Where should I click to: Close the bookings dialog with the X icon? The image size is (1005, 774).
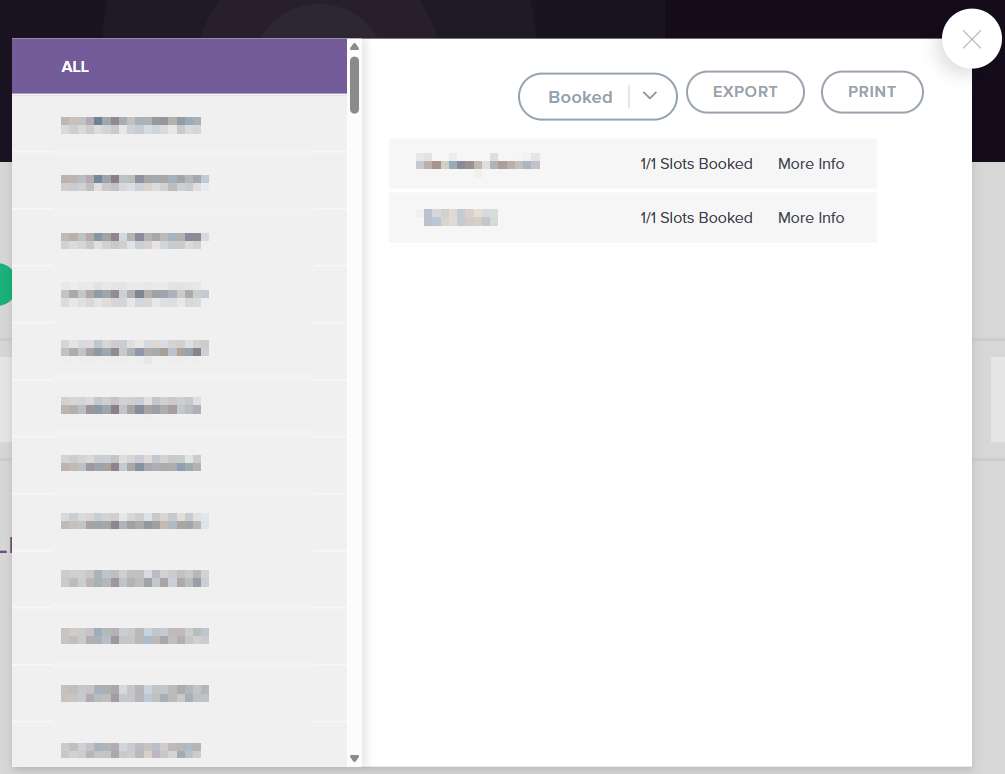coord(971,39)
